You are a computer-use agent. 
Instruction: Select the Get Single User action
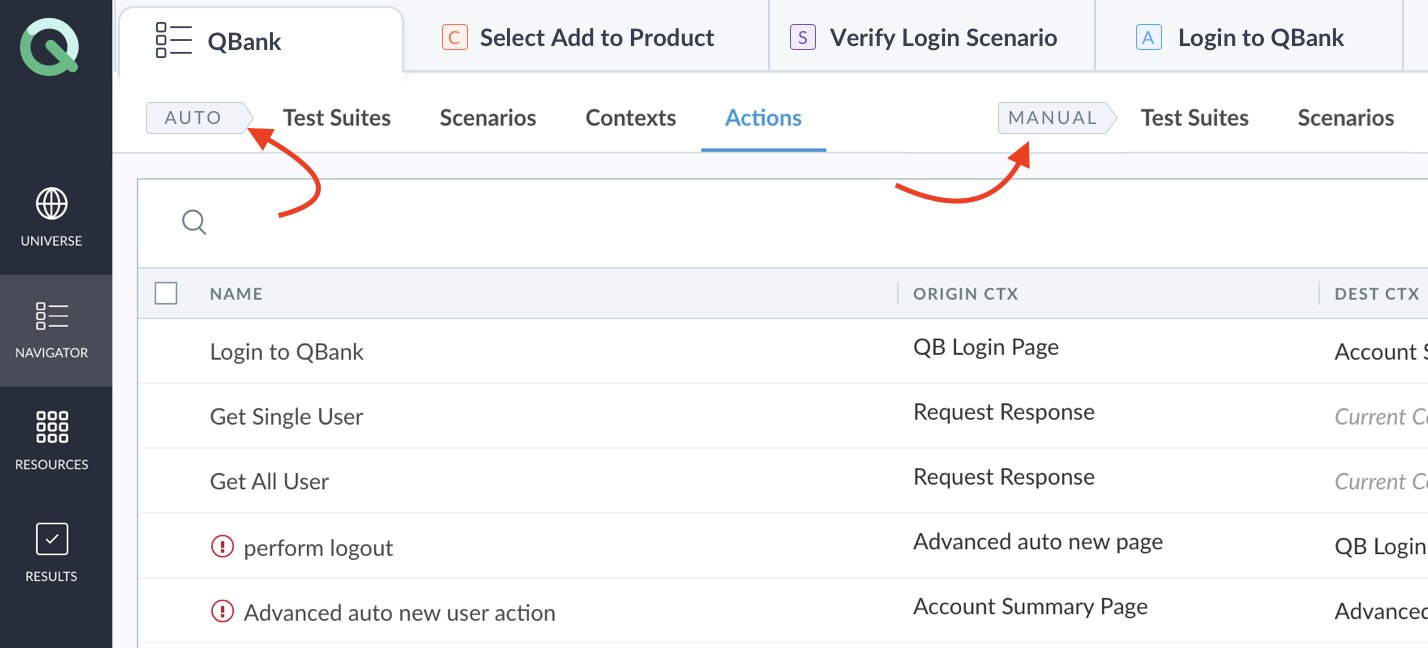click(286, 416)
